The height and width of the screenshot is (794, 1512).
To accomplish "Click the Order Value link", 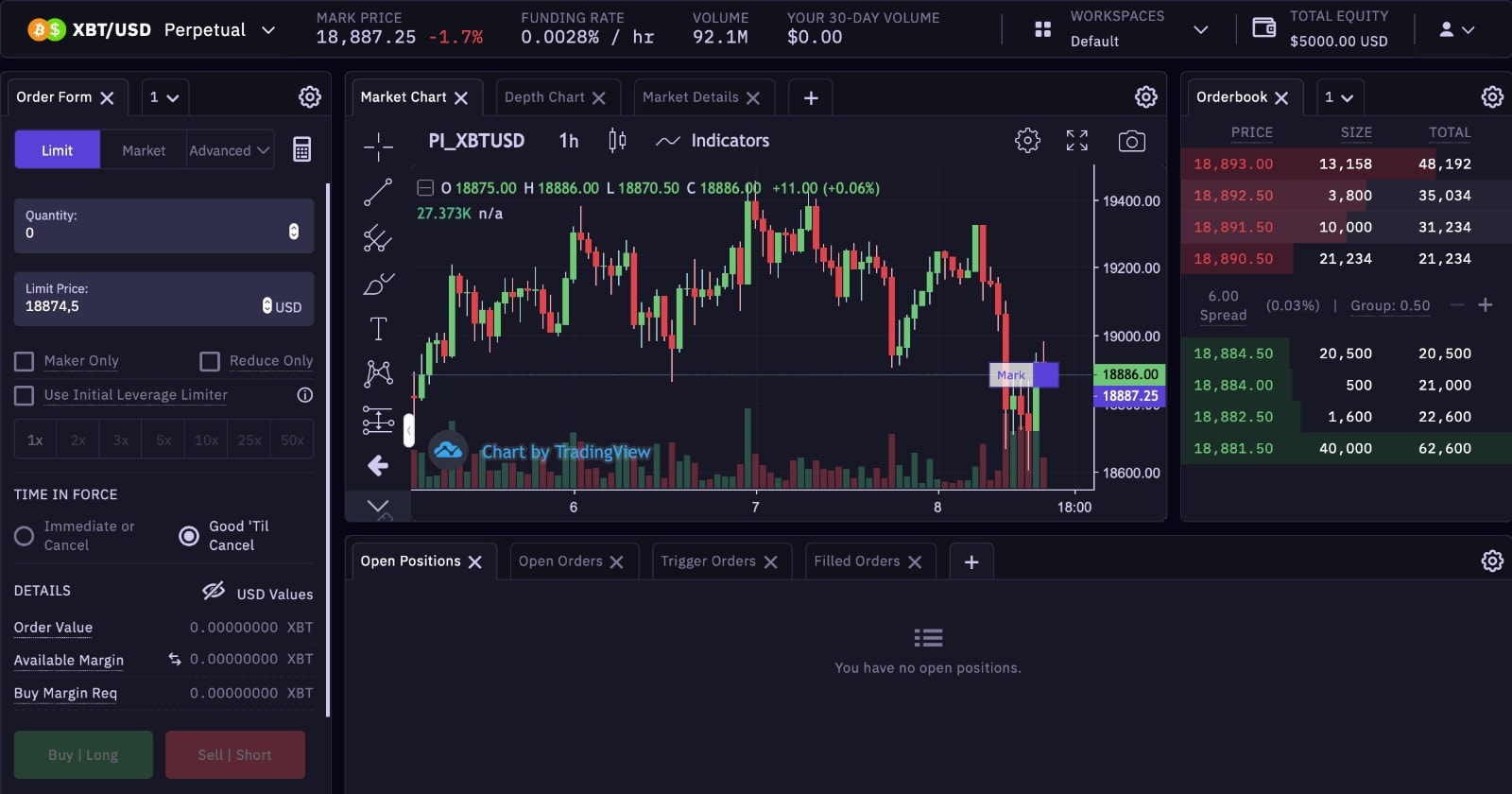I will click(x=53, y=628).
